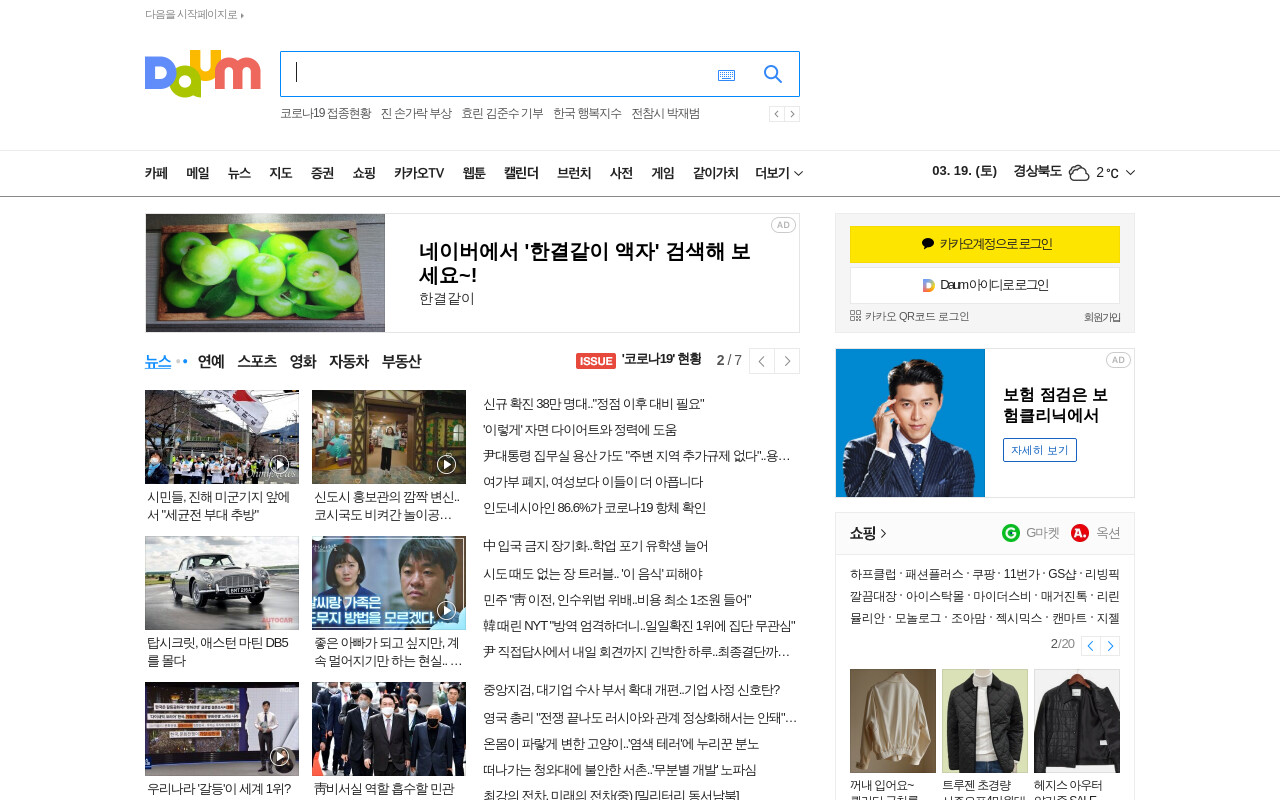Open Gmarket green G icon
1280x800 pixels.
[1011, 533]
